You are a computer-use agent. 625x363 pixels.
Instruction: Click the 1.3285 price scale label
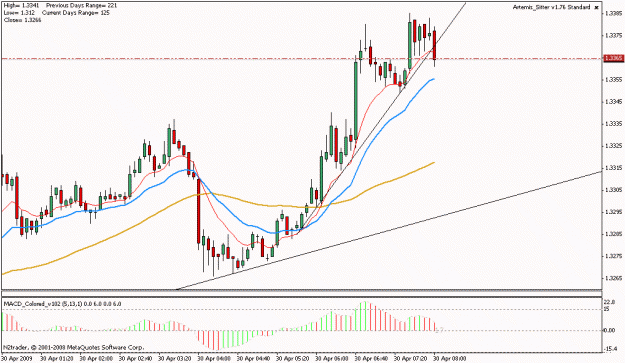613,234
